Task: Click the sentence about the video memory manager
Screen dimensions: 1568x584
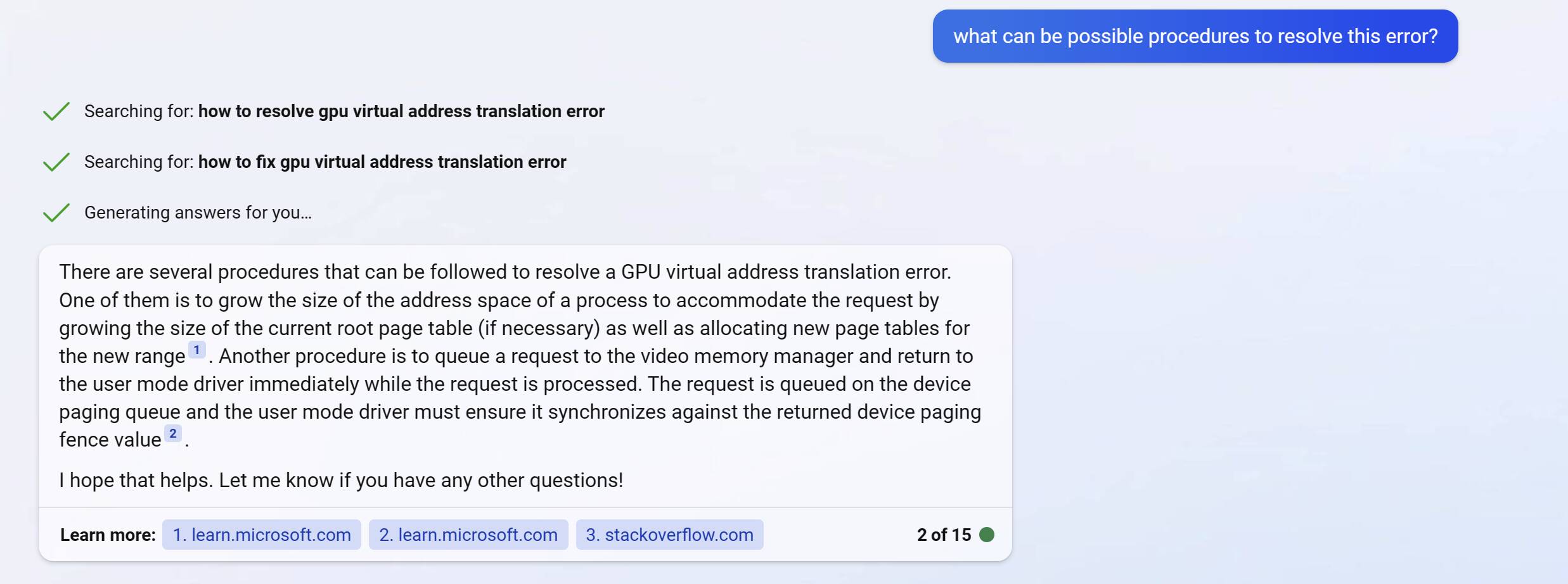Action: [596, 357]
